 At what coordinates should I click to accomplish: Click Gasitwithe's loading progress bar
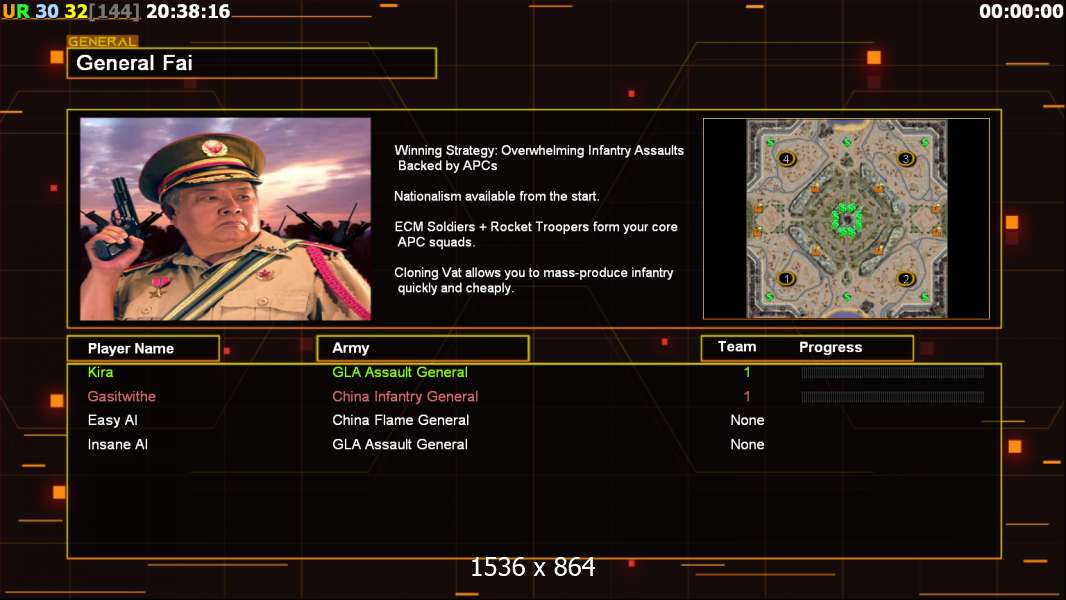893,397
